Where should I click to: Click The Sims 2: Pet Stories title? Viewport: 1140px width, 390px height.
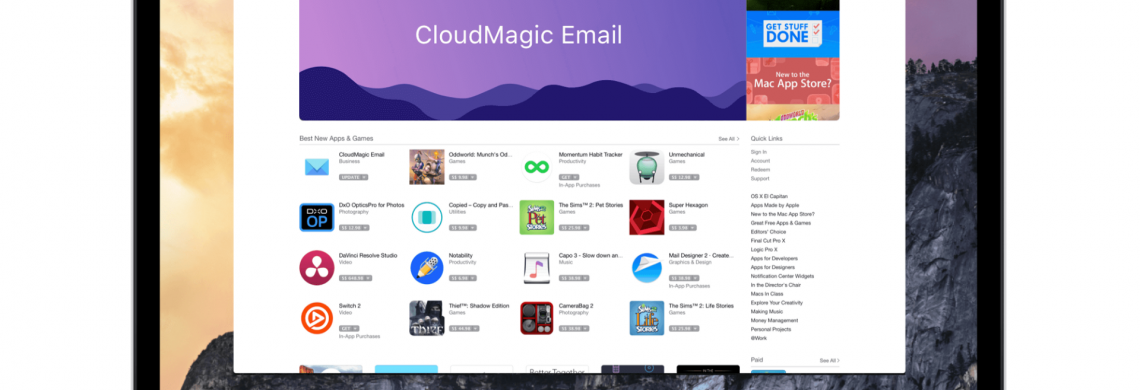coord(591,205)
